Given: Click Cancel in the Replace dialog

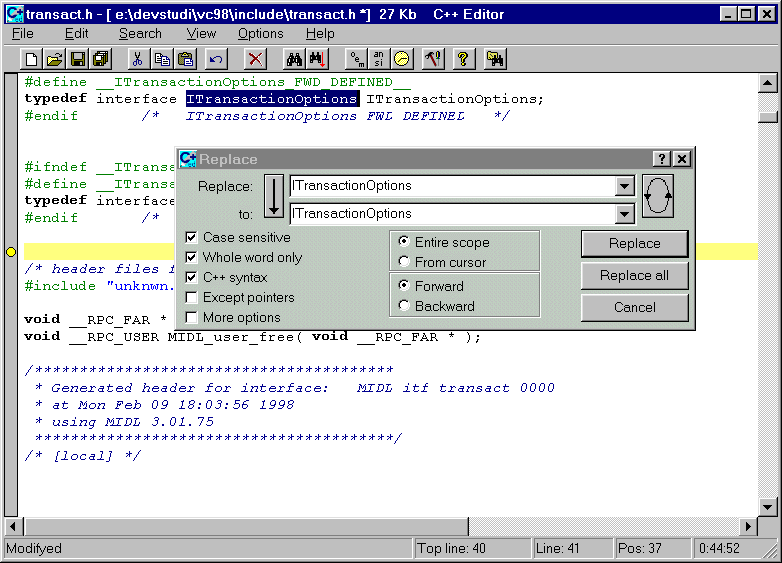Looking at the screenshot, I should [634, 308].
